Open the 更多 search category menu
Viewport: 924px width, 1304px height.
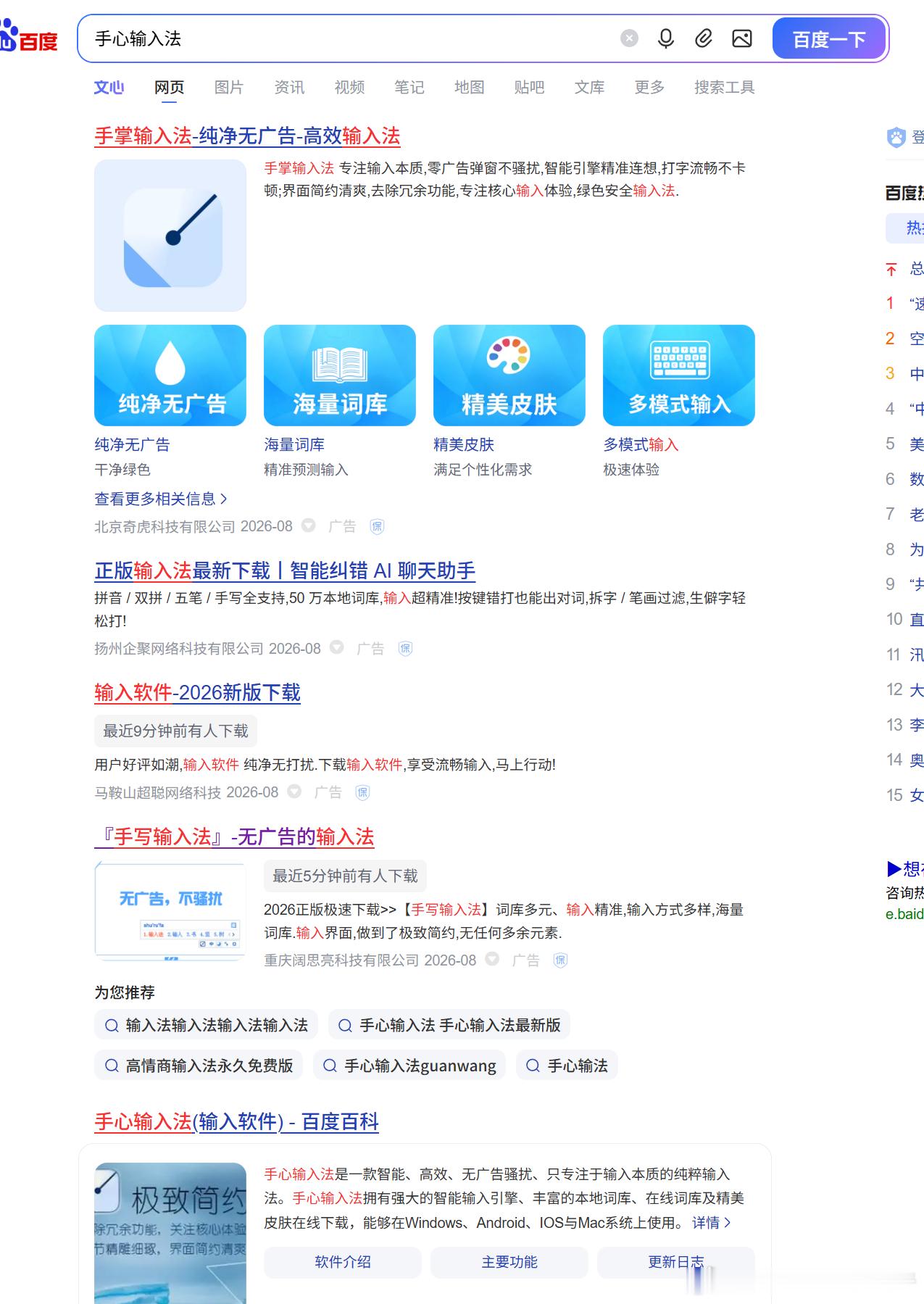(649, 87)
